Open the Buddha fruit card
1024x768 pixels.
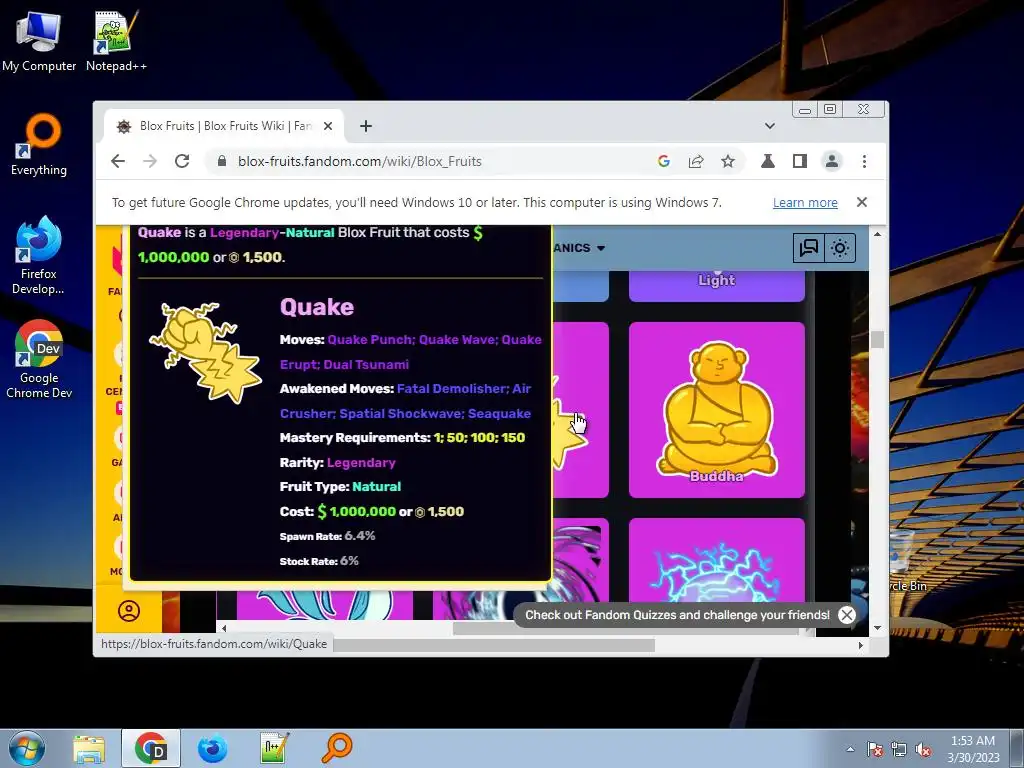tap(716, 410)
